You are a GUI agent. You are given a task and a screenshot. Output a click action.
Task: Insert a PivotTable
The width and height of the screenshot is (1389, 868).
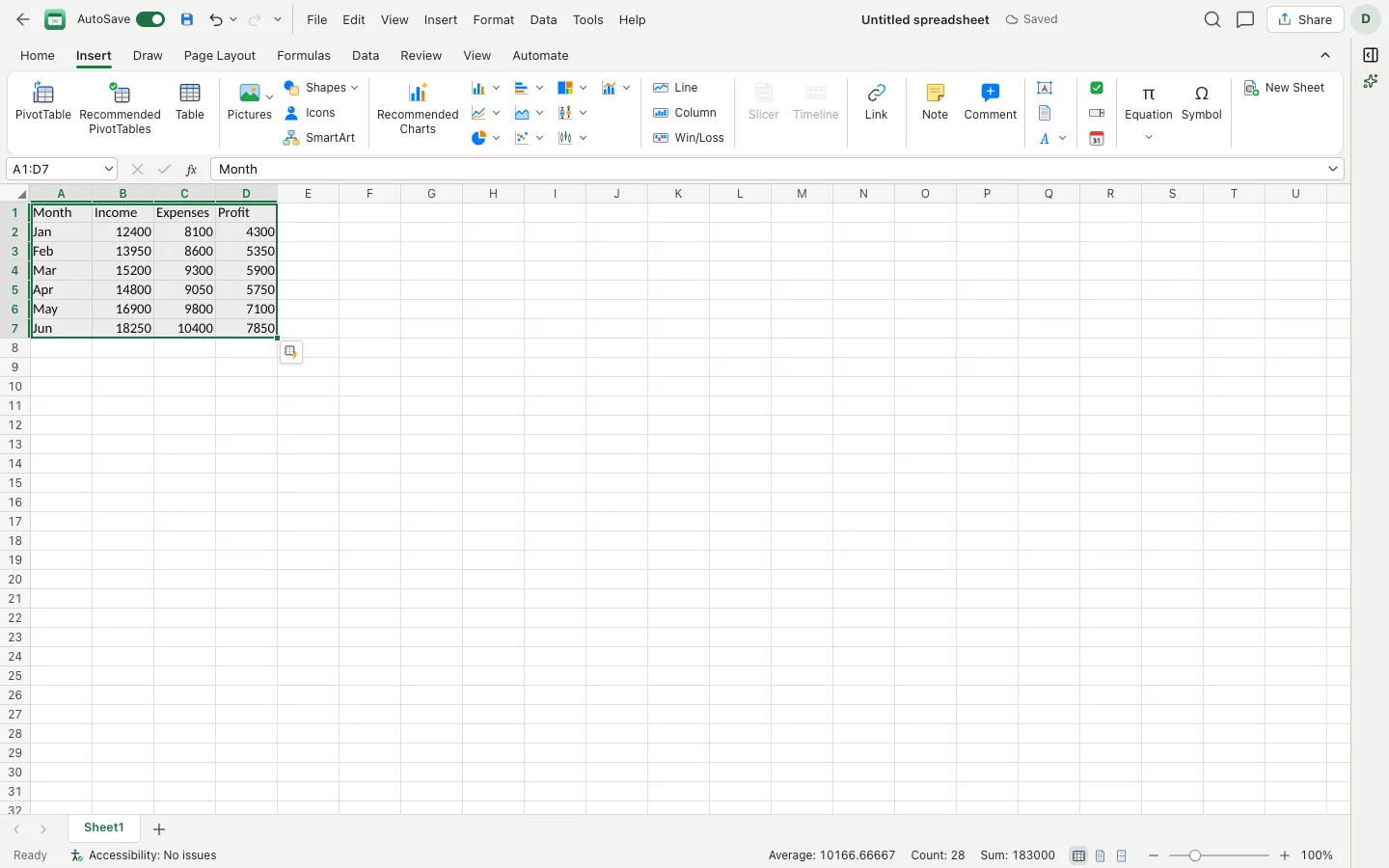43,101
